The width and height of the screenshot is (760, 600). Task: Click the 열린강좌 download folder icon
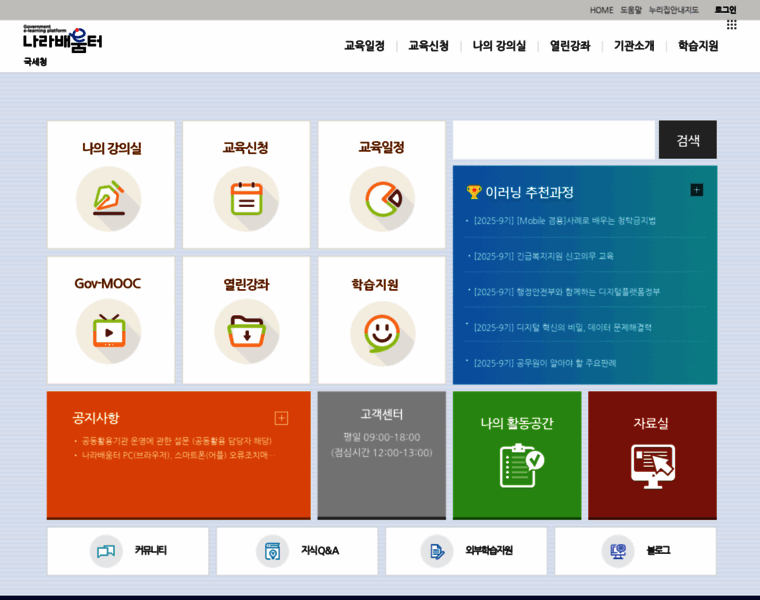point(247,332)
